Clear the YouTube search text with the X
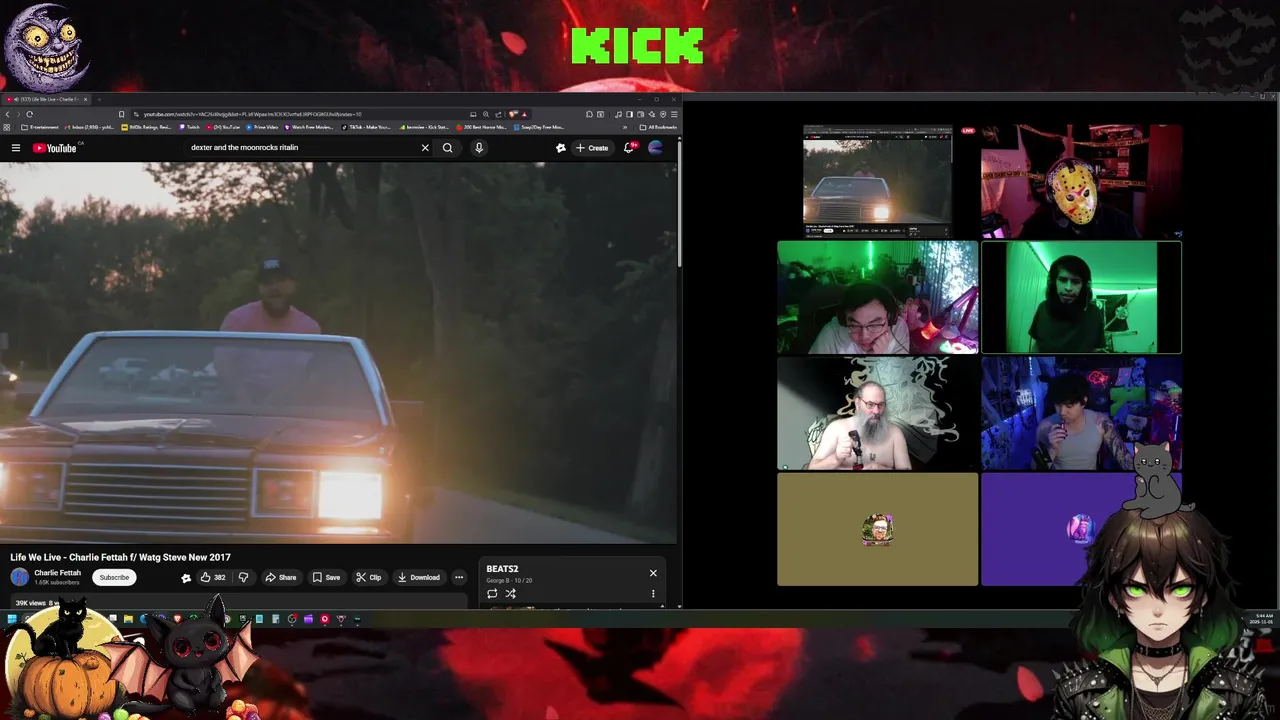The height and width of the screenshot is (720, 1280). click(x=425, y=148)
